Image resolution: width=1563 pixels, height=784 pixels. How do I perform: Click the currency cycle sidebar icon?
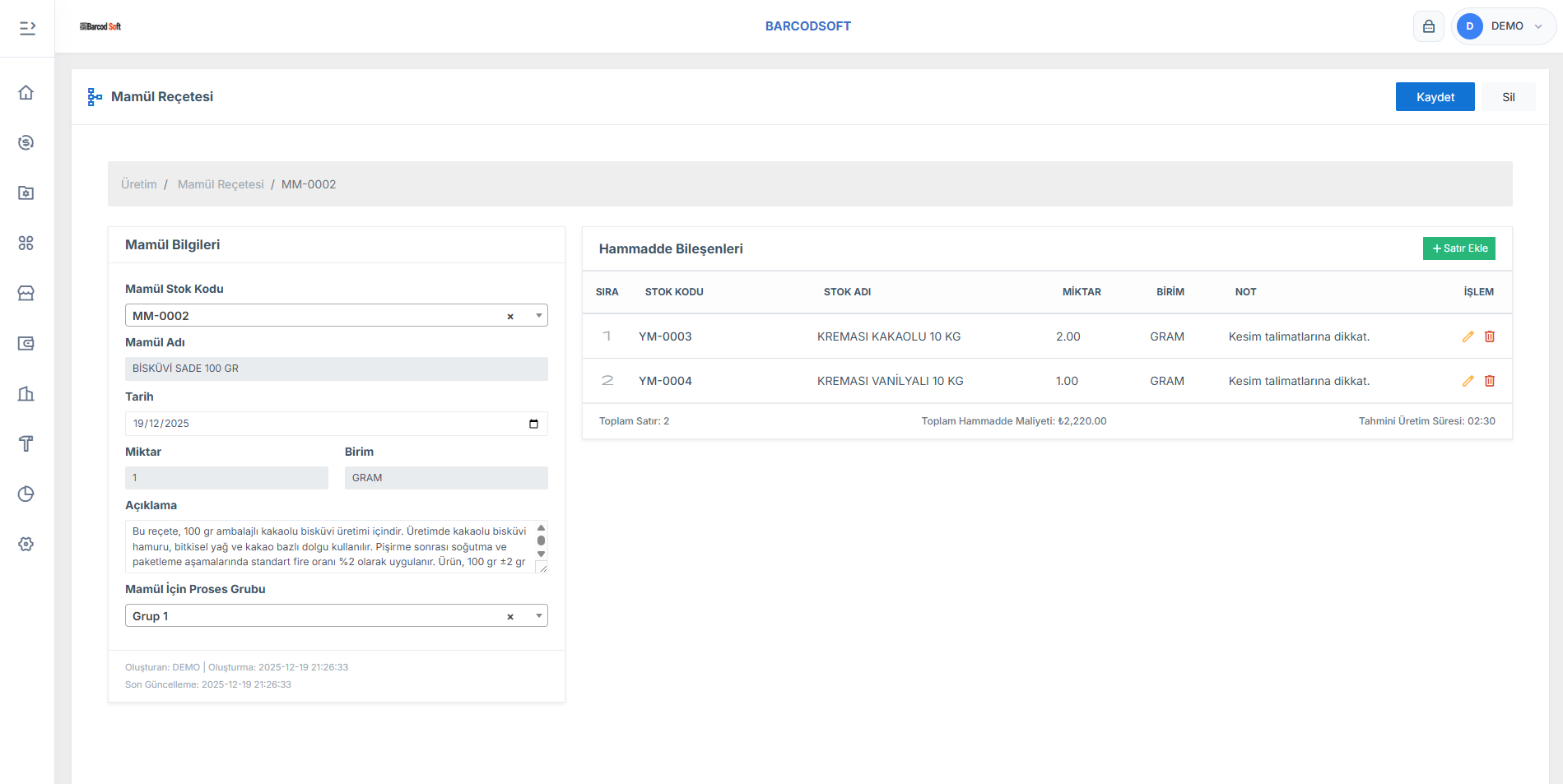[x=26, y=142]
